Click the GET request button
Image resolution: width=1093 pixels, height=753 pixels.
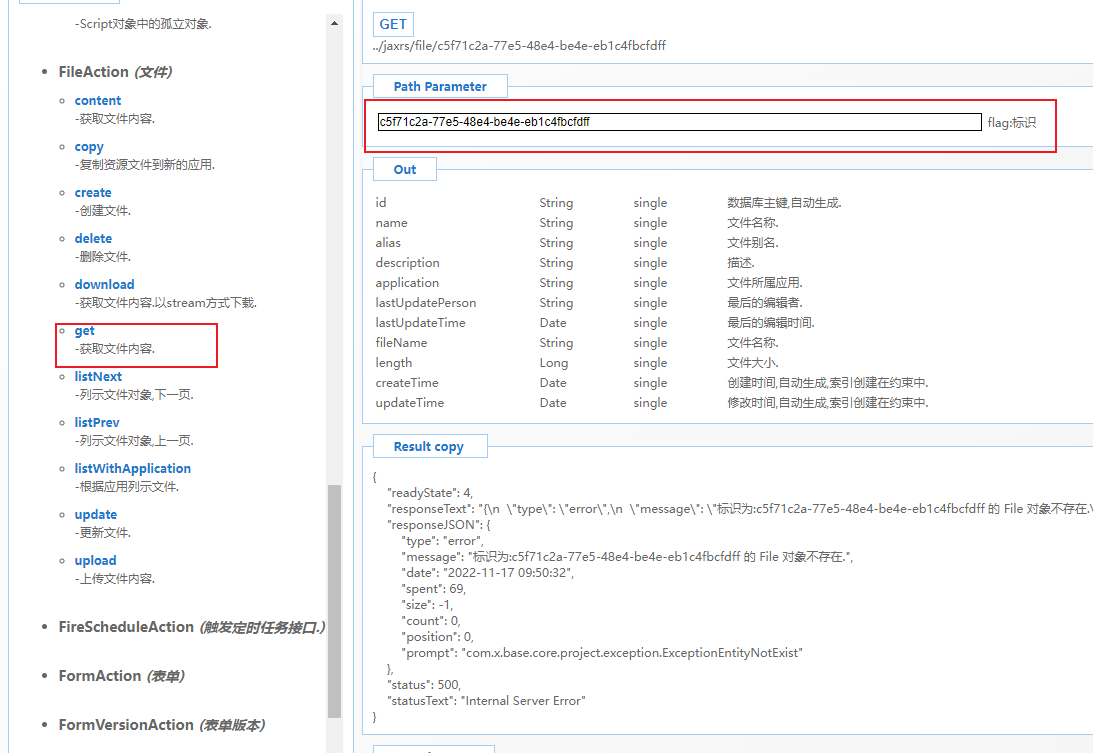(393, 24)
